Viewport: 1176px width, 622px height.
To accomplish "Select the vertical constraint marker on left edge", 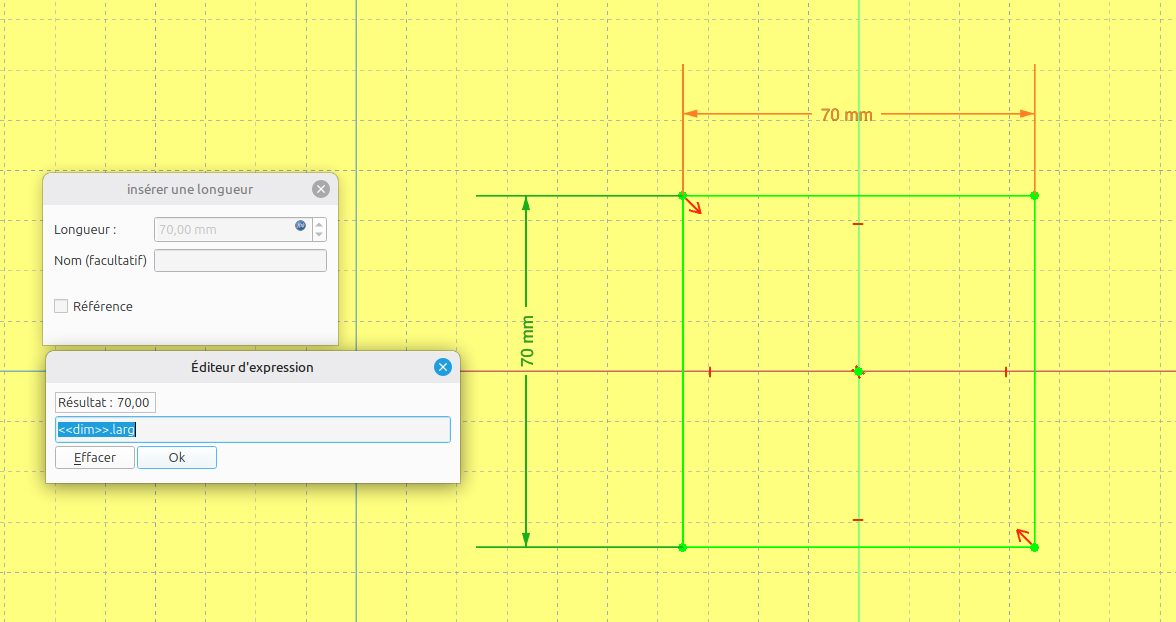I will (x=710, y=372).
